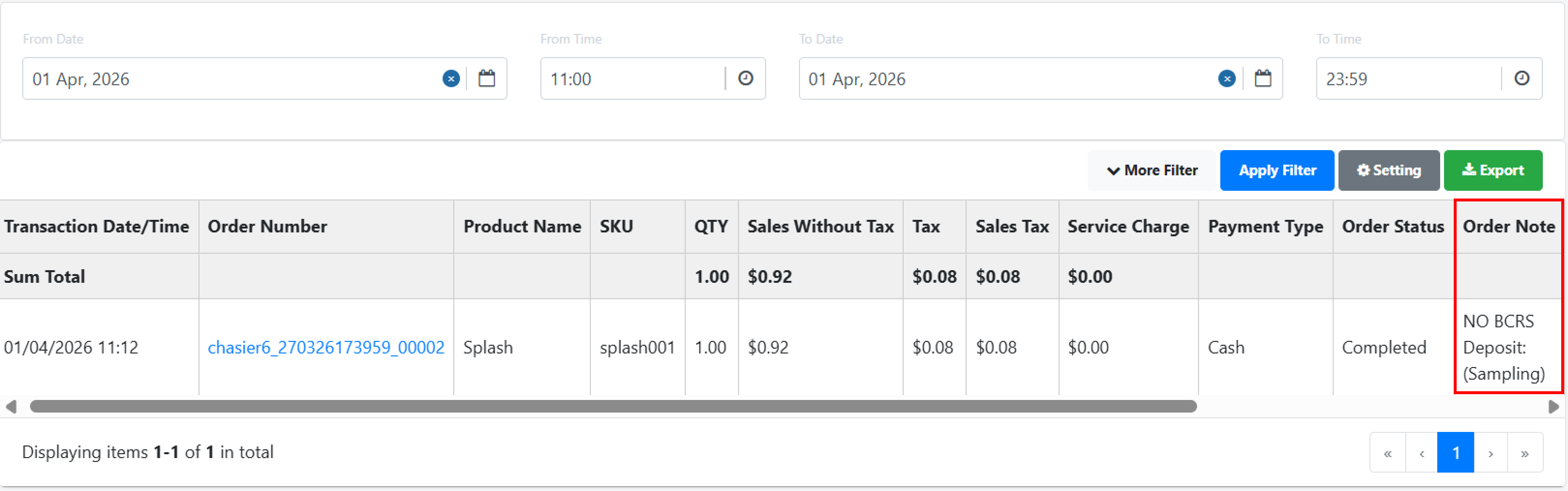This screenshot has width=1568, height=491.
Task: Open the To Date calendar picker
Action: click(1262, 78)
